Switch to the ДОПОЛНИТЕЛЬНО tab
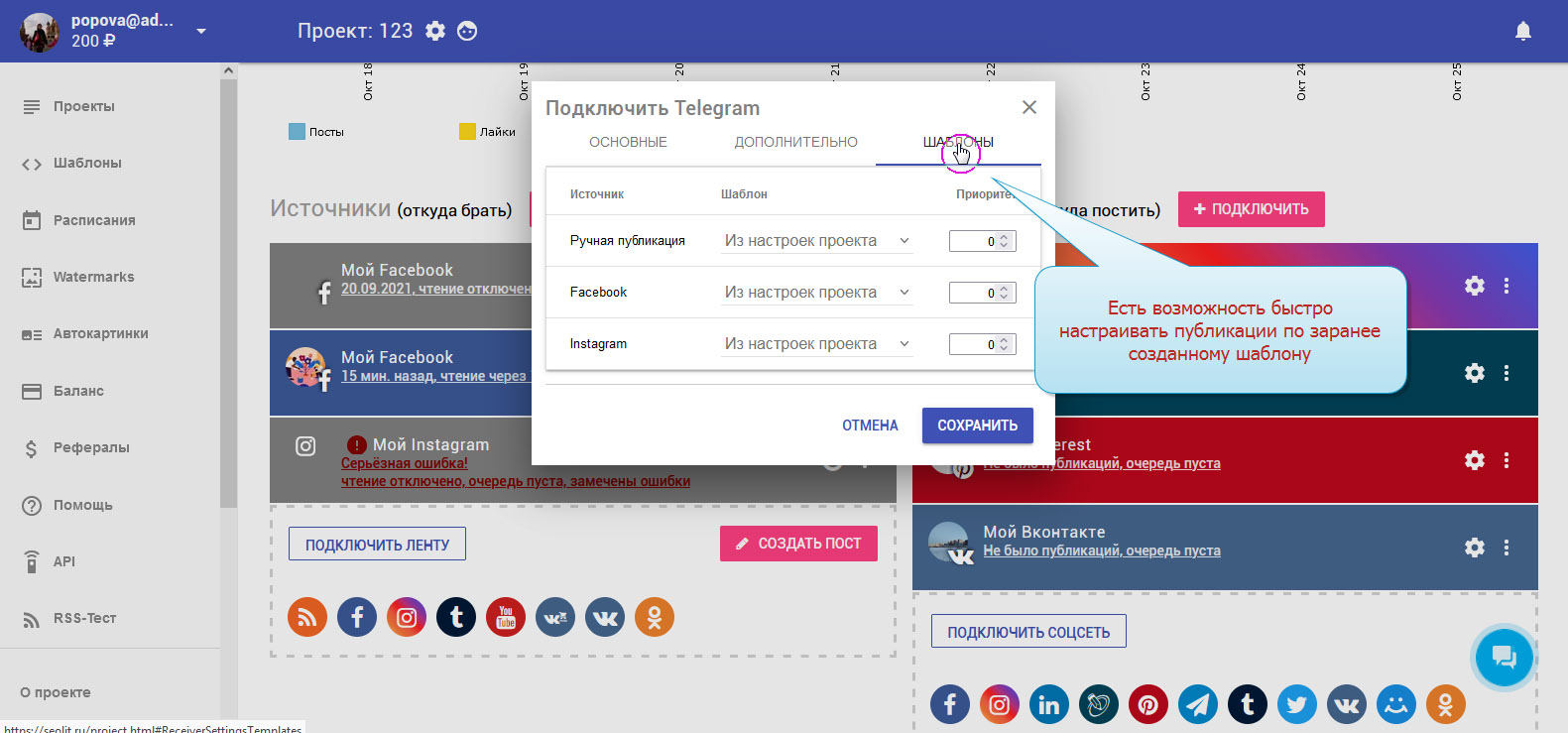Screen dimensions: 1568x733 795,142
